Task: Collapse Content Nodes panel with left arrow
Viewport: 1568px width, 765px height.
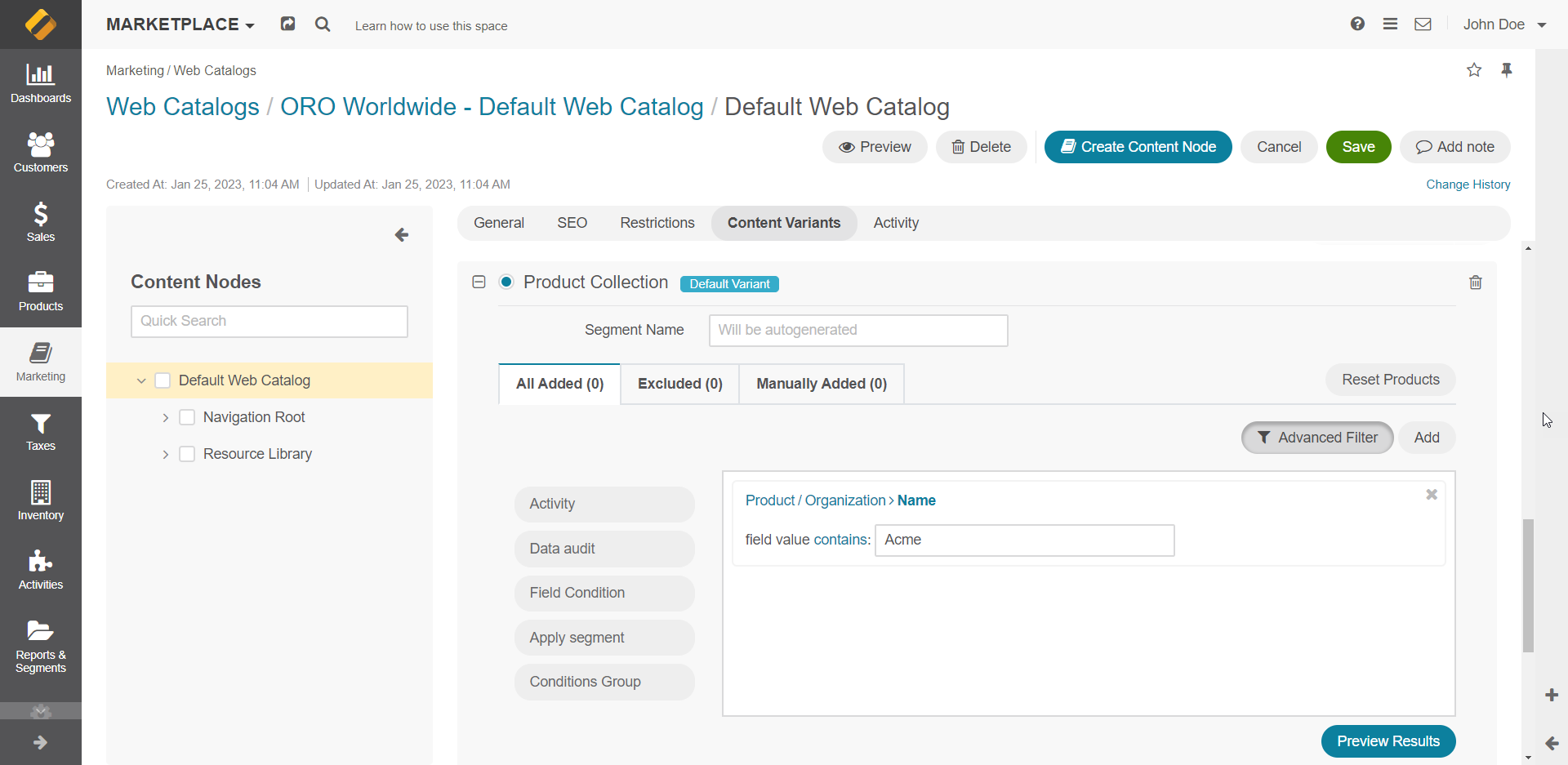Action: [x=401, y=235]
